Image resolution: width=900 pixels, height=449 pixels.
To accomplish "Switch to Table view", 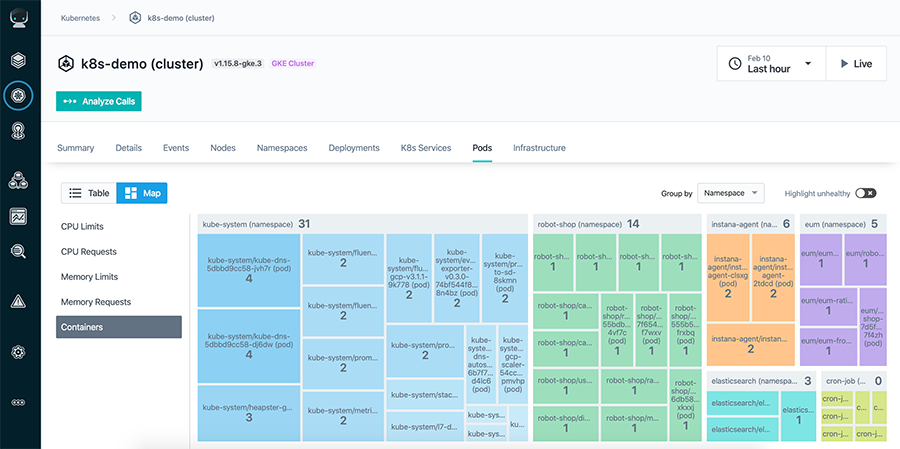I will coord(89,193).
